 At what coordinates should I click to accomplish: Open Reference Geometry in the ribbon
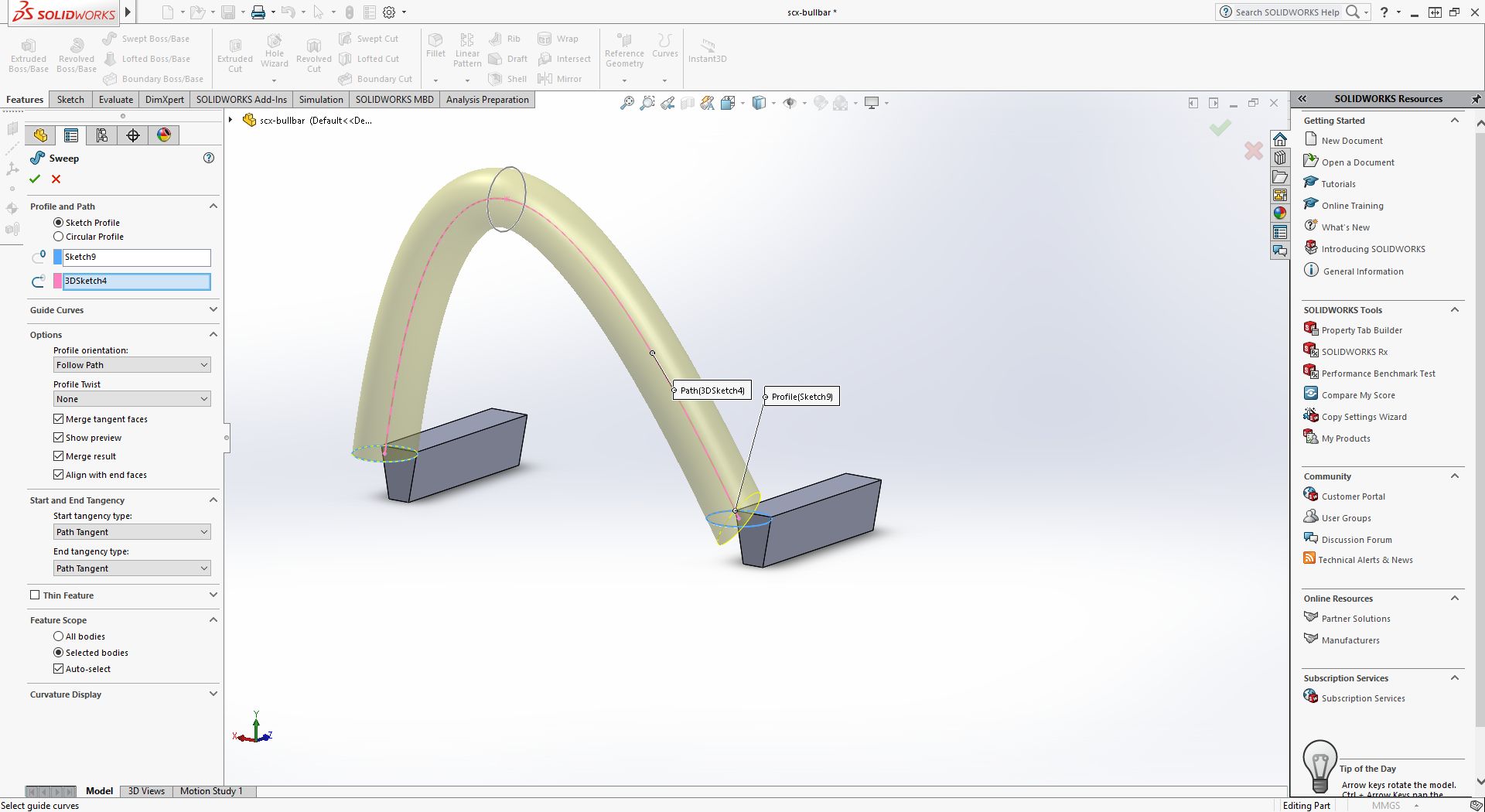tap(624, 51)
